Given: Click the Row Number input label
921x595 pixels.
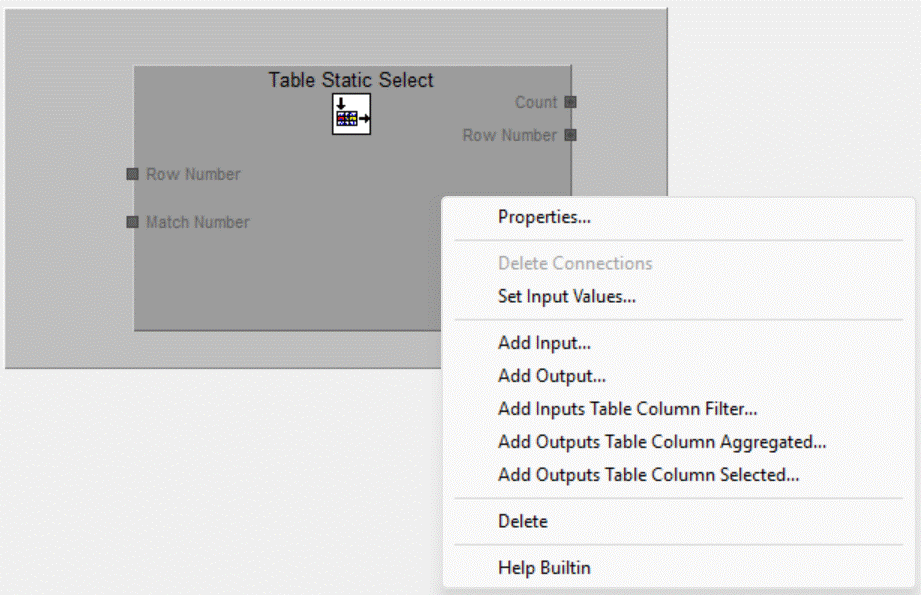Looking at the screenshot, I should (193, 174).
